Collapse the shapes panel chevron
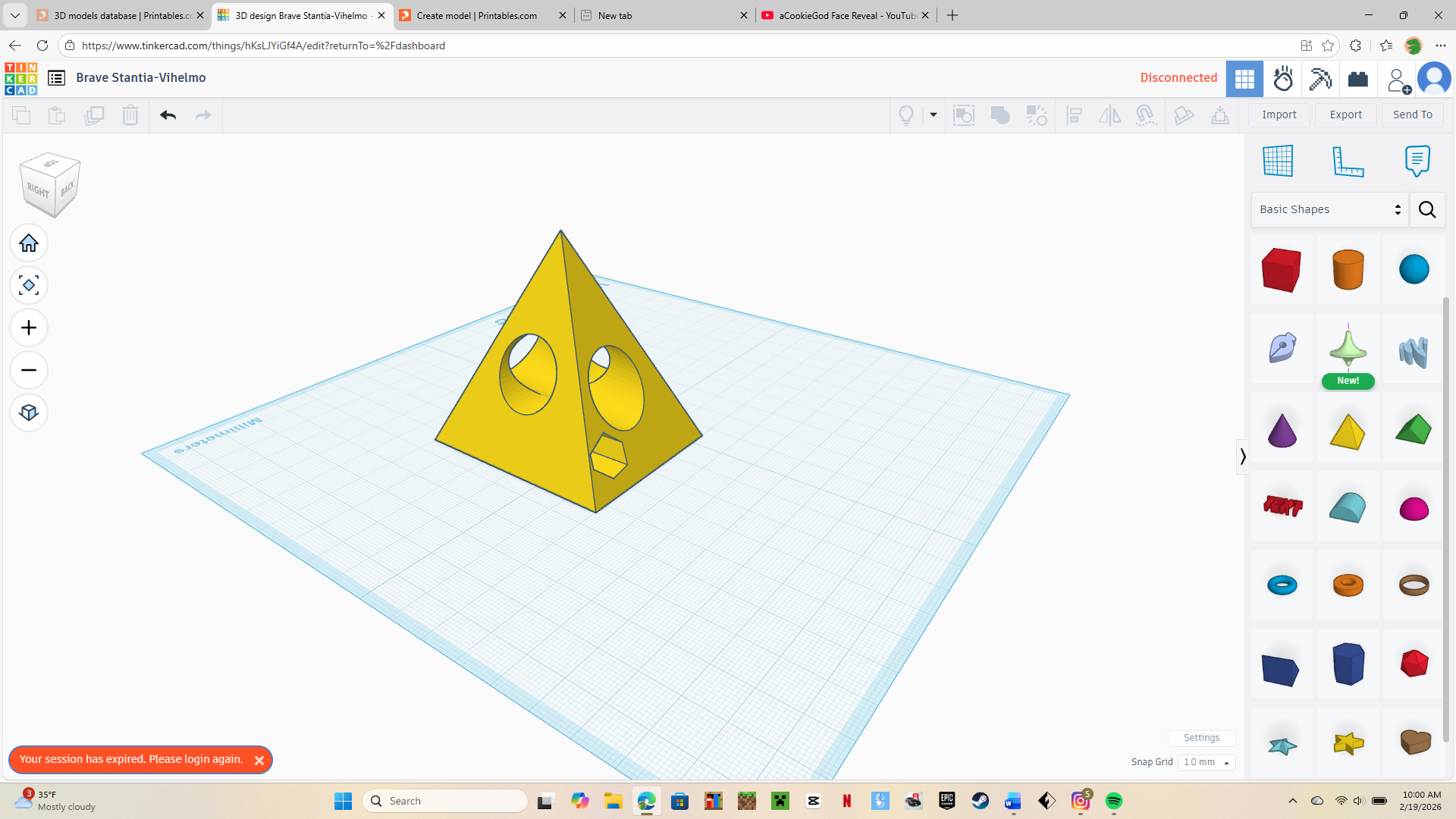This screenshot has width=1456, height=819. tap(1242, 457)
